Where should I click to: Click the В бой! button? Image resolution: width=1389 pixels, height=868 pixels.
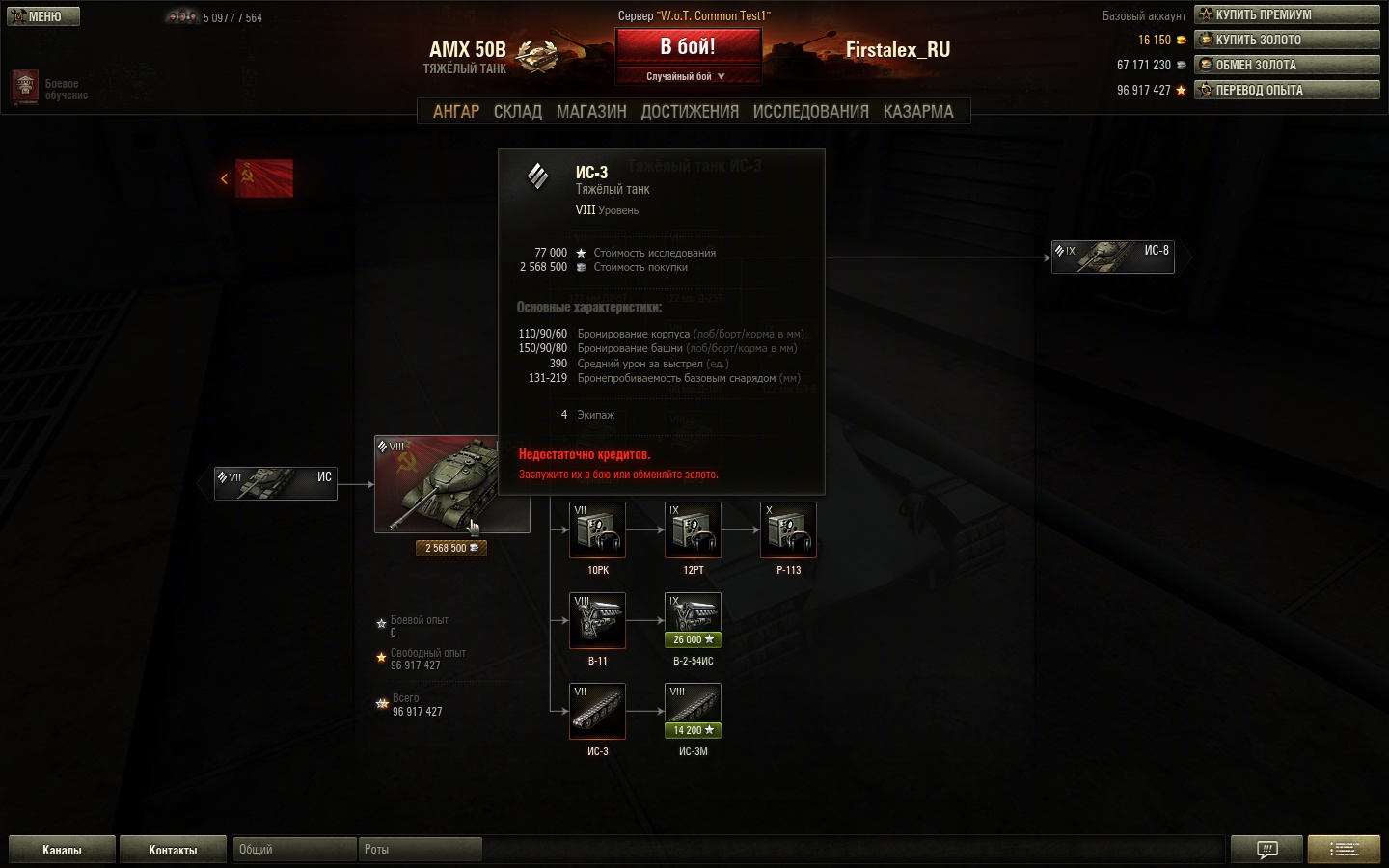[688, 47]
